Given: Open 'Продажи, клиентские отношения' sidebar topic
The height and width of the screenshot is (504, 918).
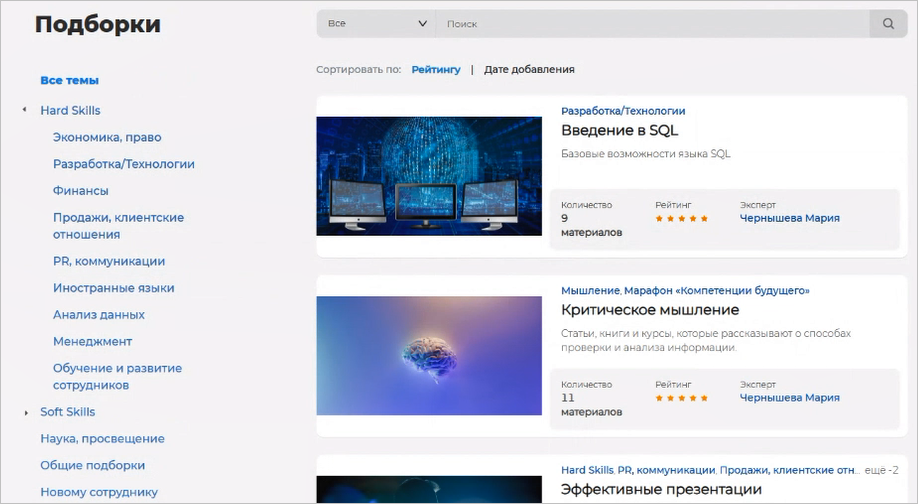Looking at the screenshot, I should [x=118, y=226].
